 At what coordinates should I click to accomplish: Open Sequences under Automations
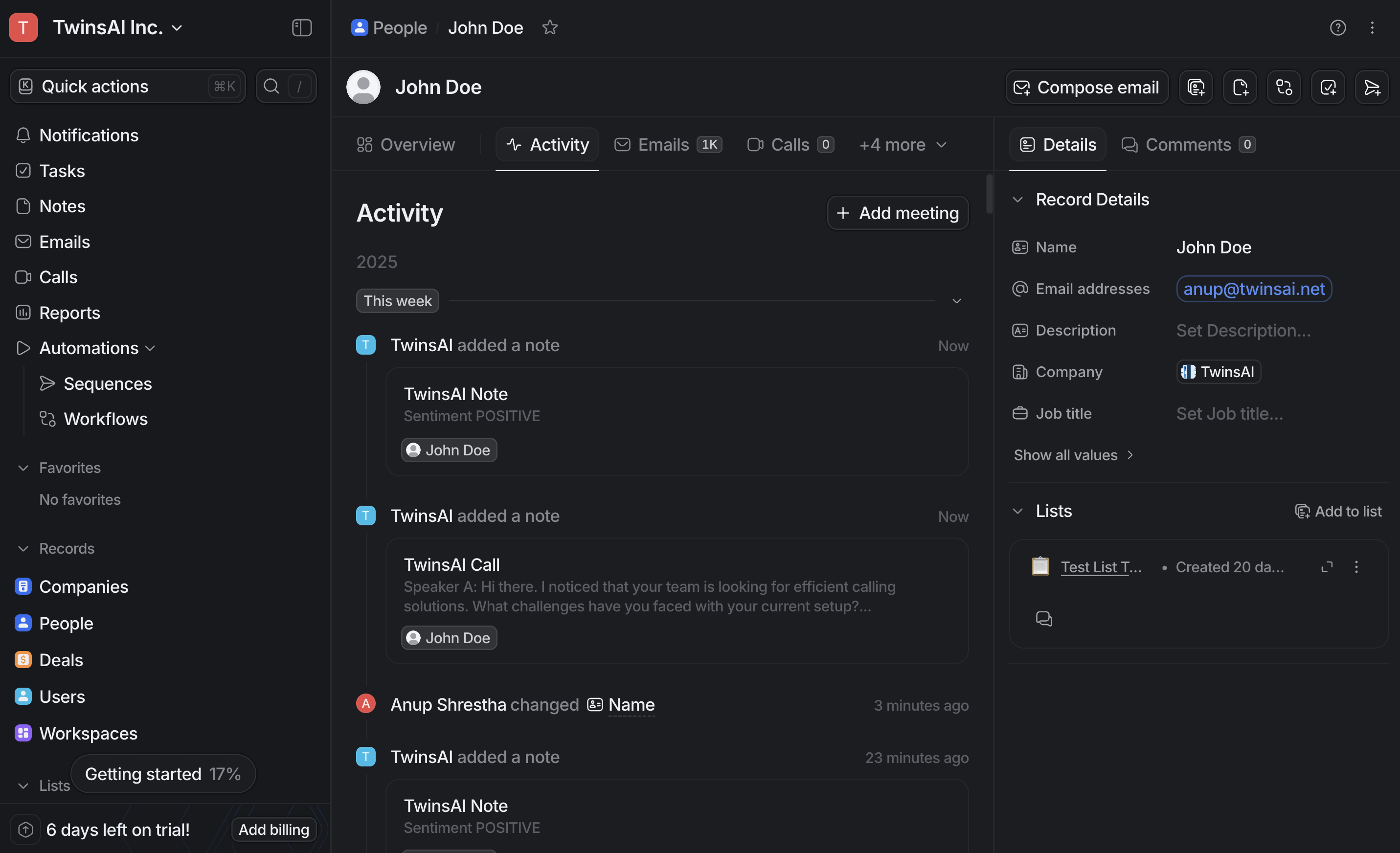[x=96, y=383]
